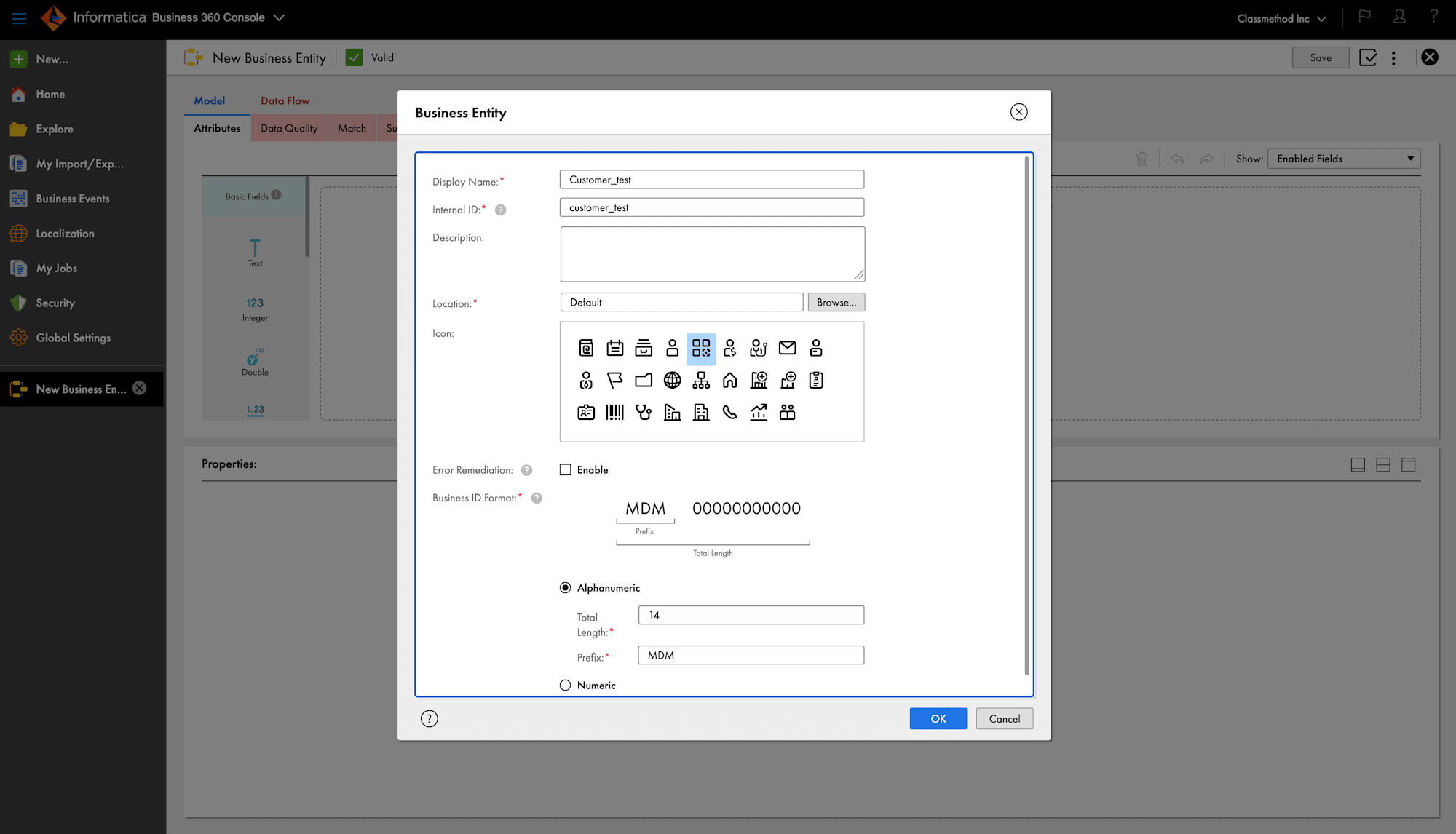Edit the Total Length value field

750,614
